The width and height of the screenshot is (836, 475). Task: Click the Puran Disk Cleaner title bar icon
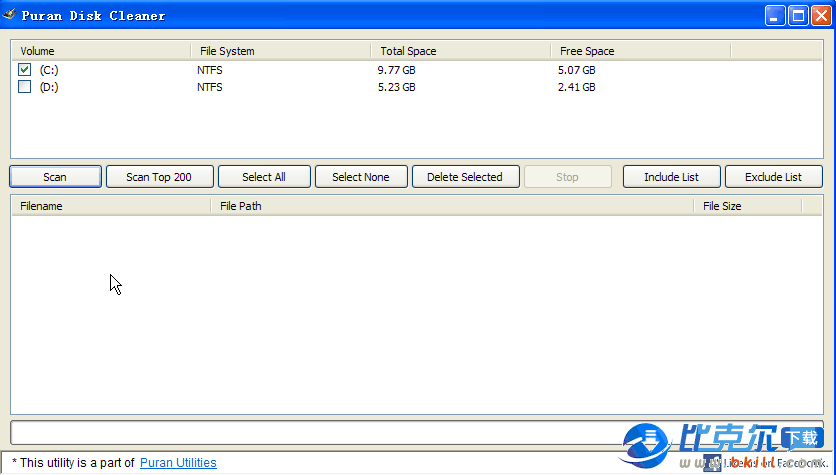(10, 15)
